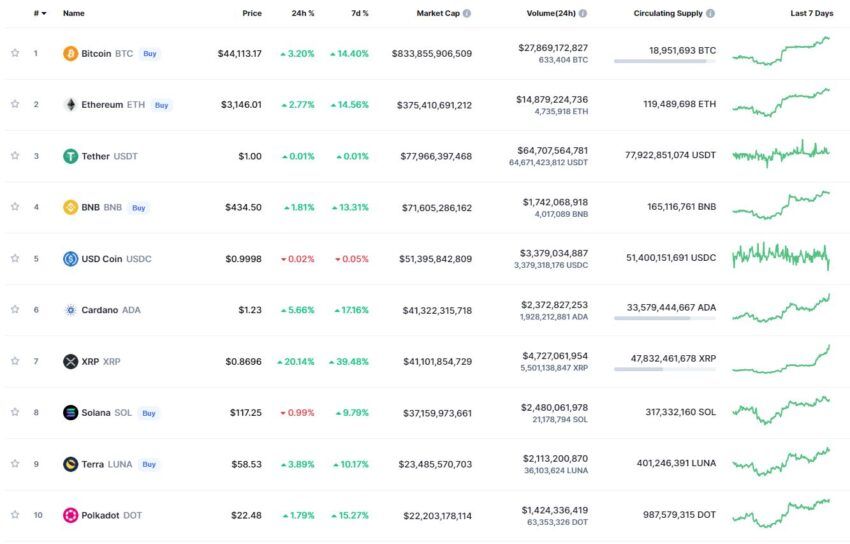Click the Terra LUNA logo
This screenshot has height=544, width=850.
(x=70, y=464)
